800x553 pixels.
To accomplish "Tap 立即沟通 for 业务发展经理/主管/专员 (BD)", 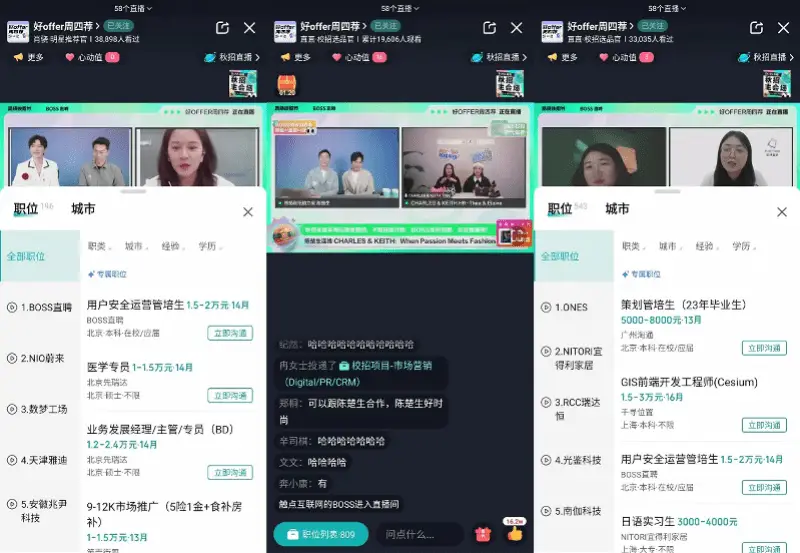I will pos(230,472).
